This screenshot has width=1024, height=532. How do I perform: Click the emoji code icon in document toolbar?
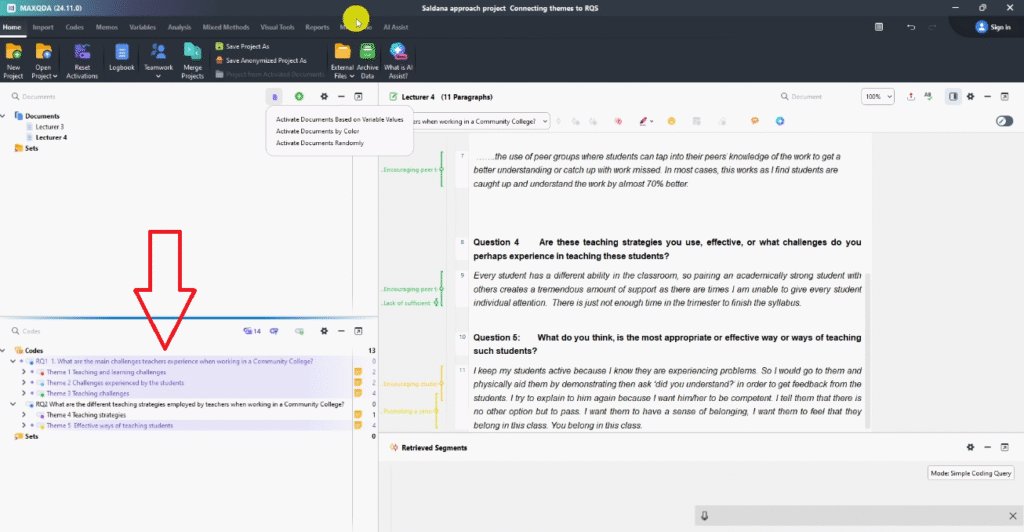point(671,121)
